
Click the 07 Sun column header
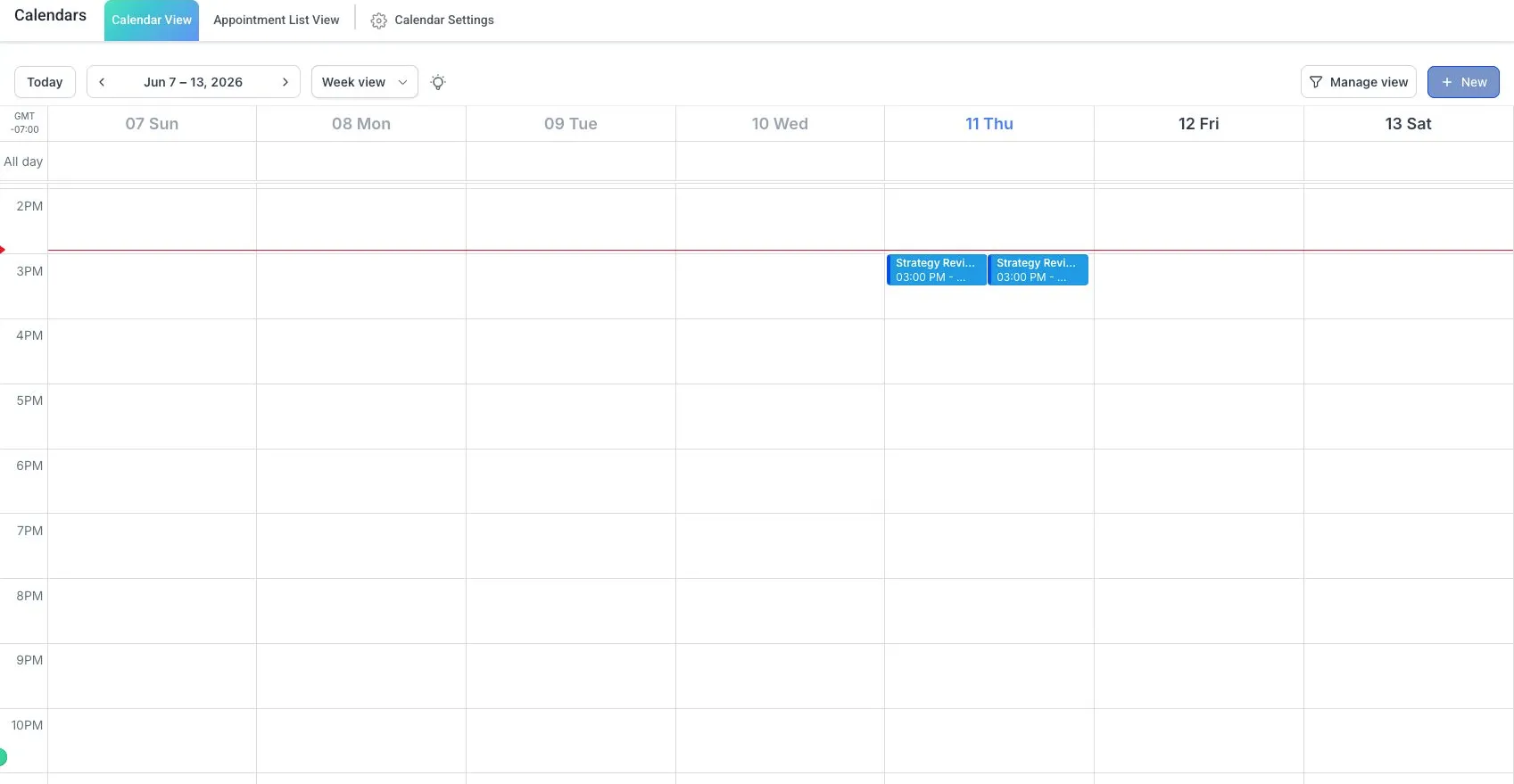[152, 124]
